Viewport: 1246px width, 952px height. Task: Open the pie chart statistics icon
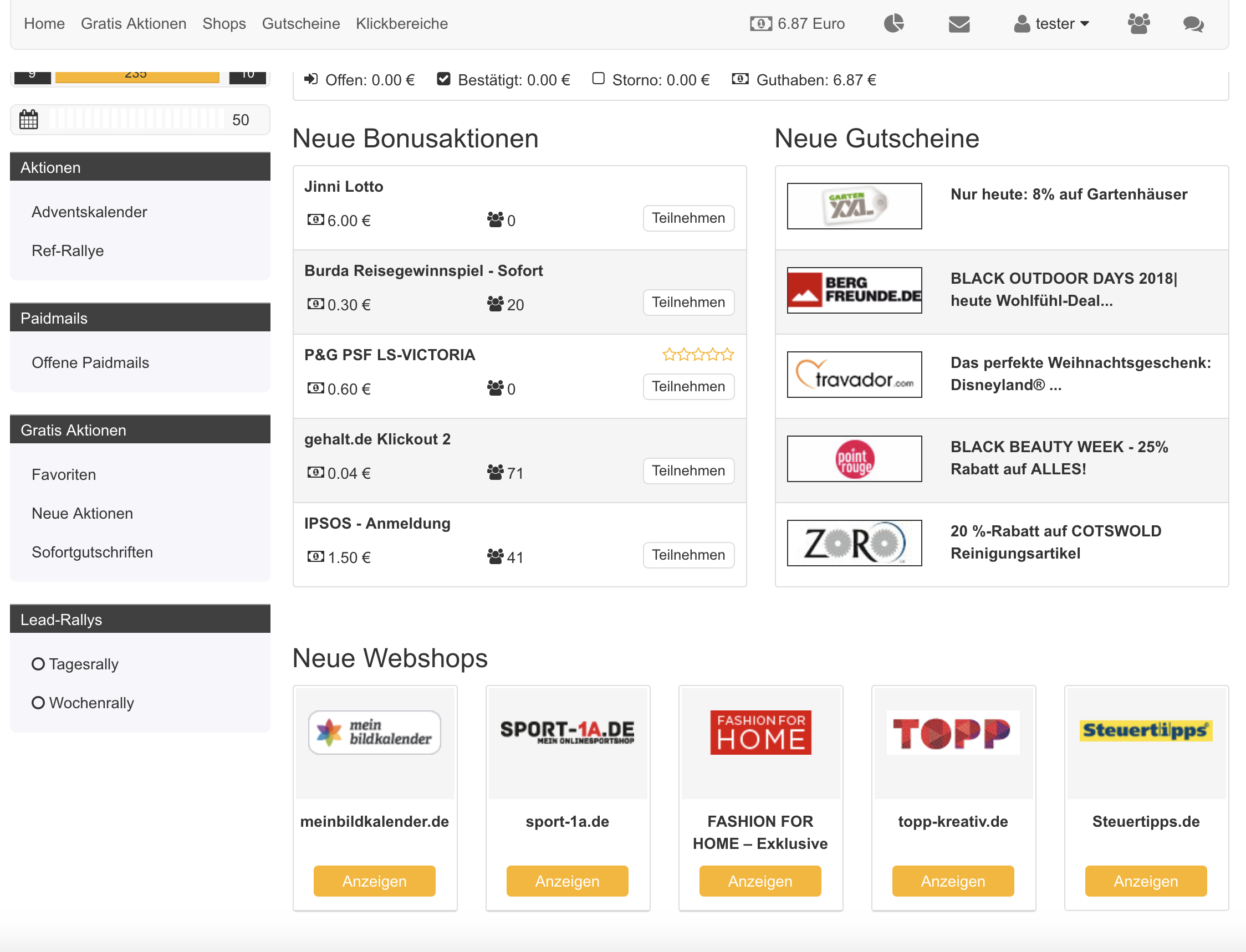[893, 23]
